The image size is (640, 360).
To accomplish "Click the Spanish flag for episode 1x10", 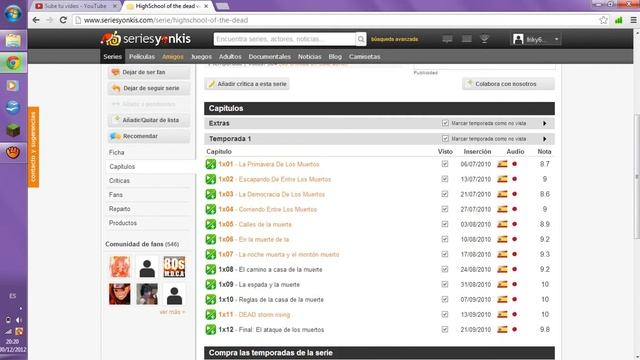I will 502,299.
